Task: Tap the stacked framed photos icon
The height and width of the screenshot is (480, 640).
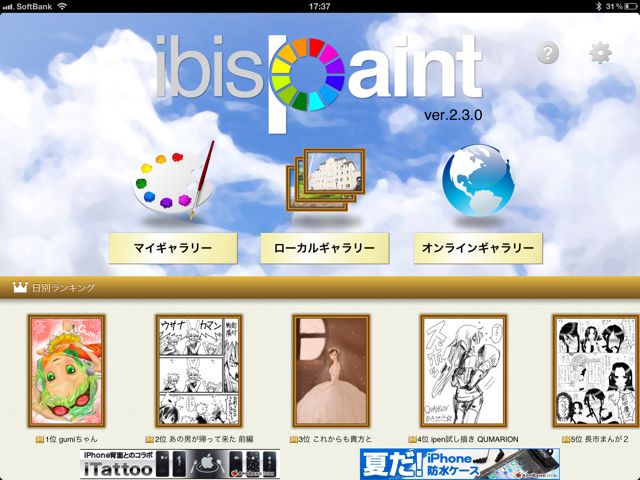Action: click(x=326, y=180)
